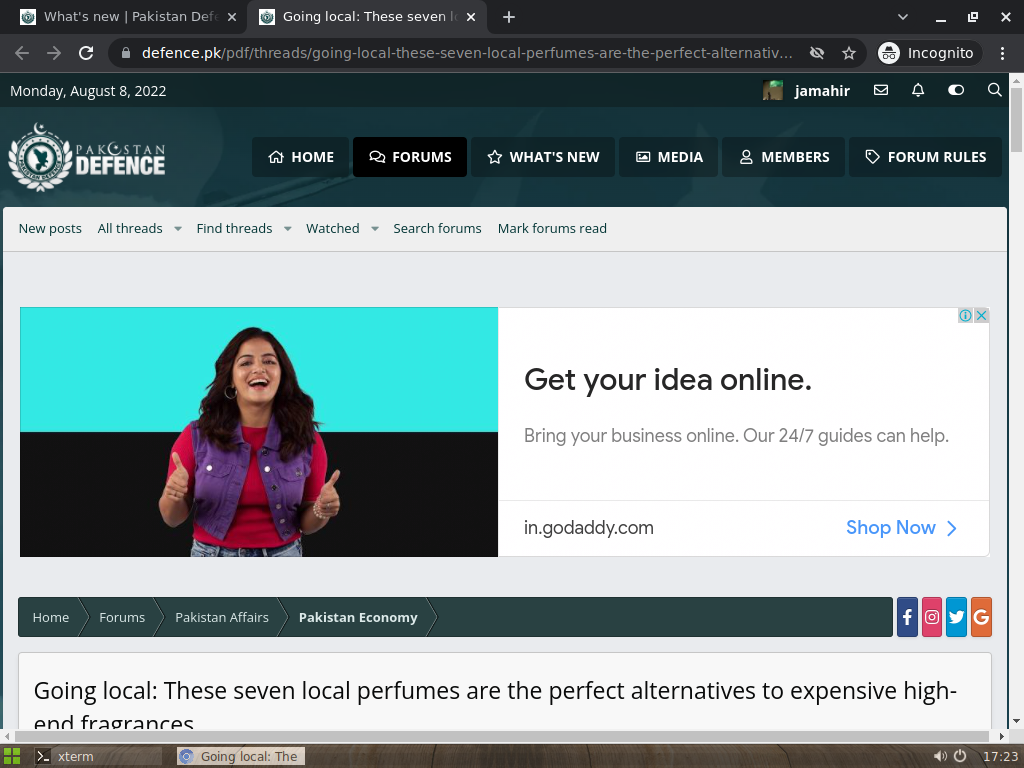Screen dimensions: 1024x768
Task: Open Facebook social icon
Action: [x=907, y=617]
